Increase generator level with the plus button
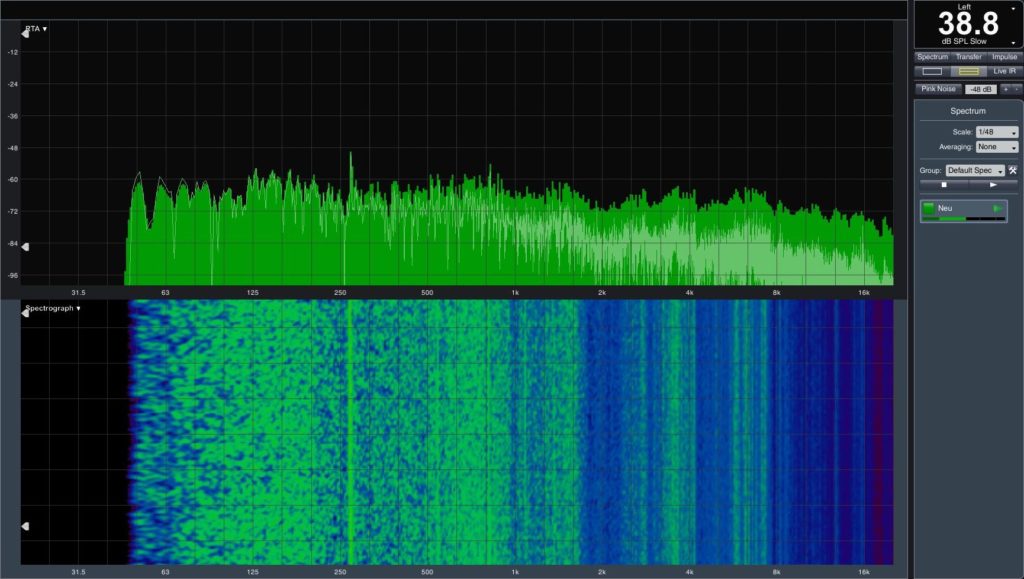This screenshot has width=1024, height=579. (1006, 89)
